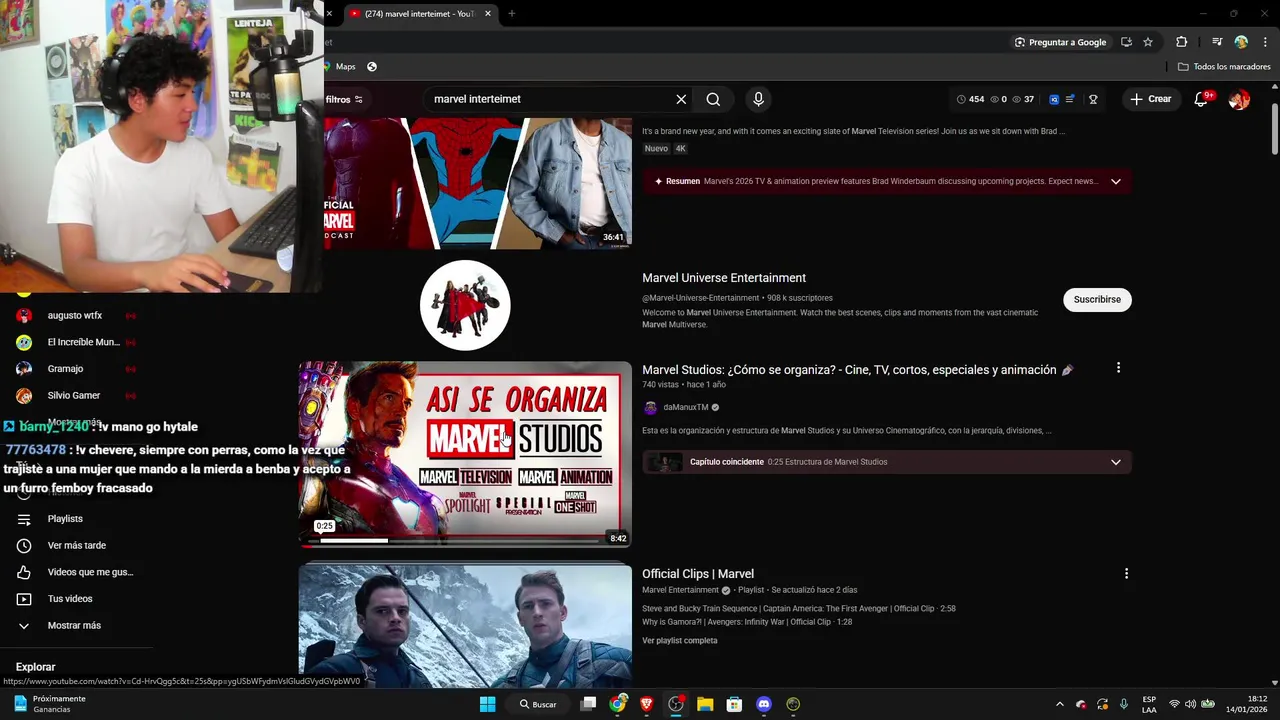This screenshot has height=720, width=1280.
Task: Open Maps bookmark
Action: 340,66
